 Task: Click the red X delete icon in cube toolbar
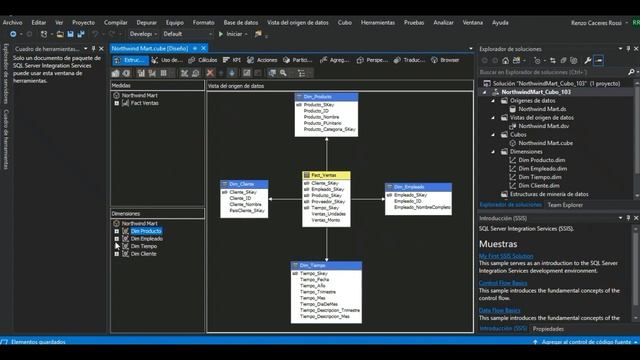coord(210,73)
